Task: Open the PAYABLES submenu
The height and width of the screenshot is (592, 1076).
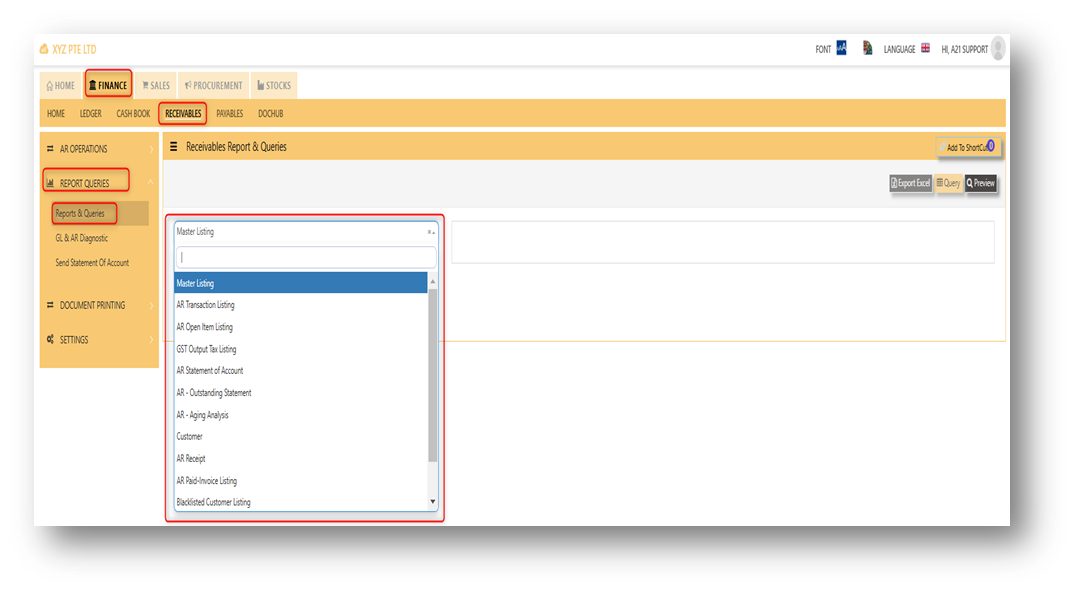Action: pyautogui.click(x=230, y=114)
